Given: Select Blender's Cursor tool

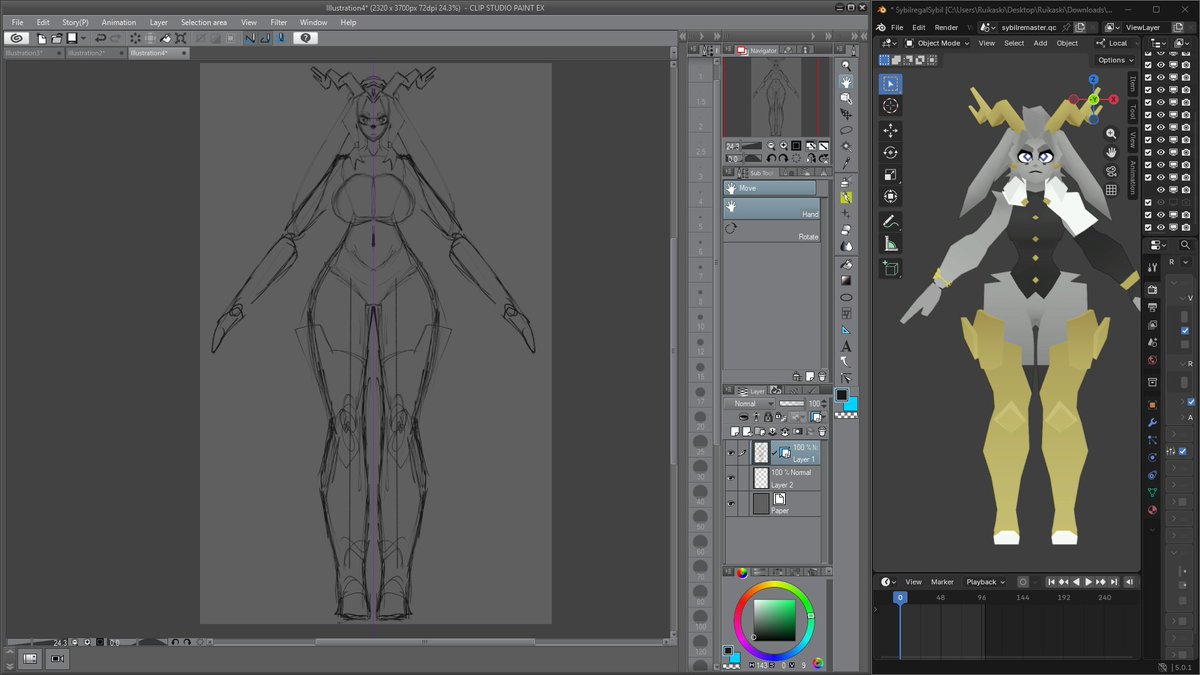Looking at the screenshot, I should click(x=890, y=106).
